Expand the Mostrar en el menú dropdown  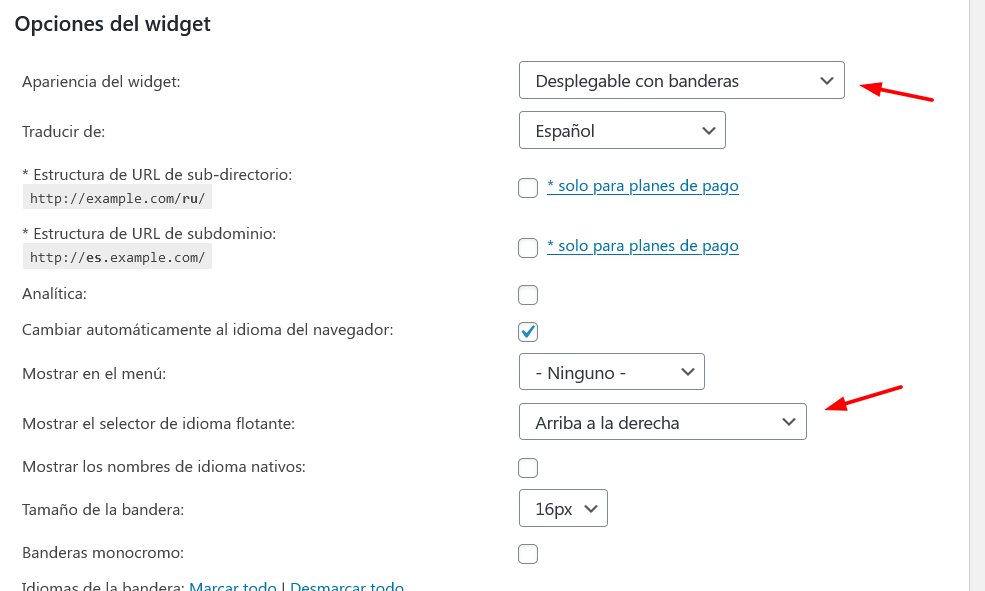[x=611, y=372]
